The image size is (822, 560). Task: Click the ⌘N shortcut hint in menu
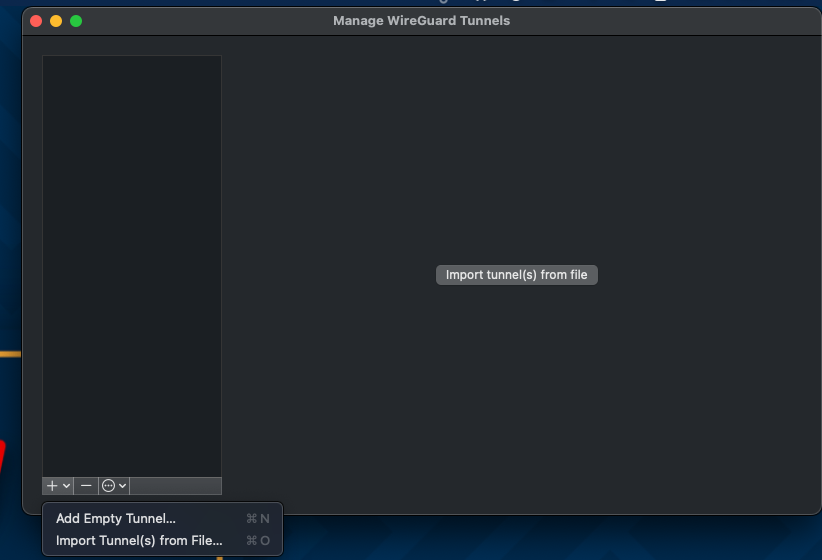click(258, 519)
